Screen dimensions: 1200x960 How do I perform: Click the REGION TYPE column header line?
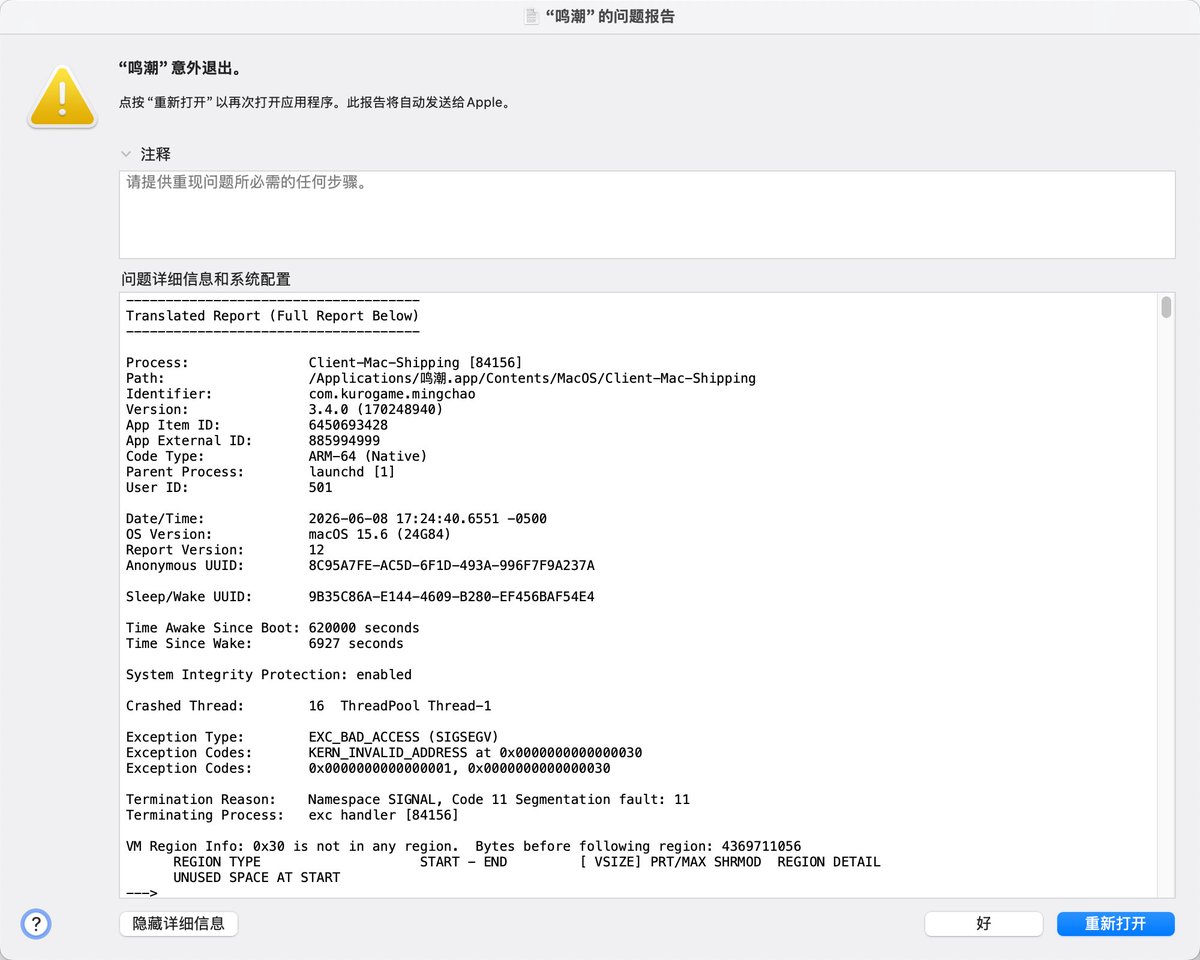coord(527,862)
